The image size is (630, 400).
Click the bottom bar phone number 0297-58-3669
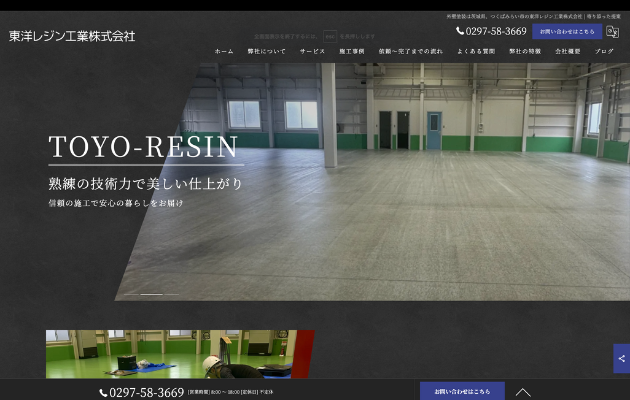pos(146,392)
